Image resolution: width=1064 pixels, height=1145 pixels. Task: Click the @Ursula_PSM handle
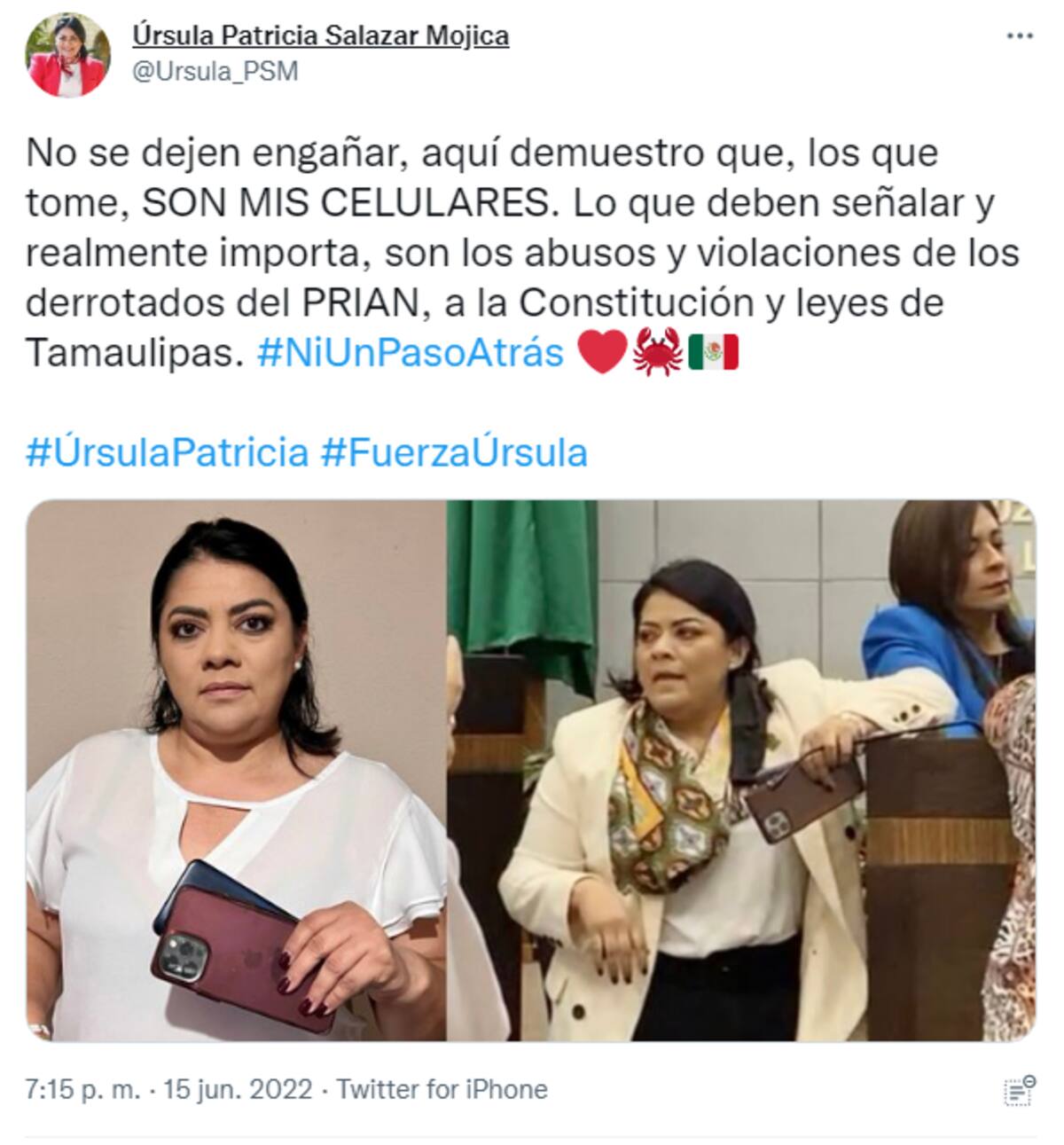215,72
